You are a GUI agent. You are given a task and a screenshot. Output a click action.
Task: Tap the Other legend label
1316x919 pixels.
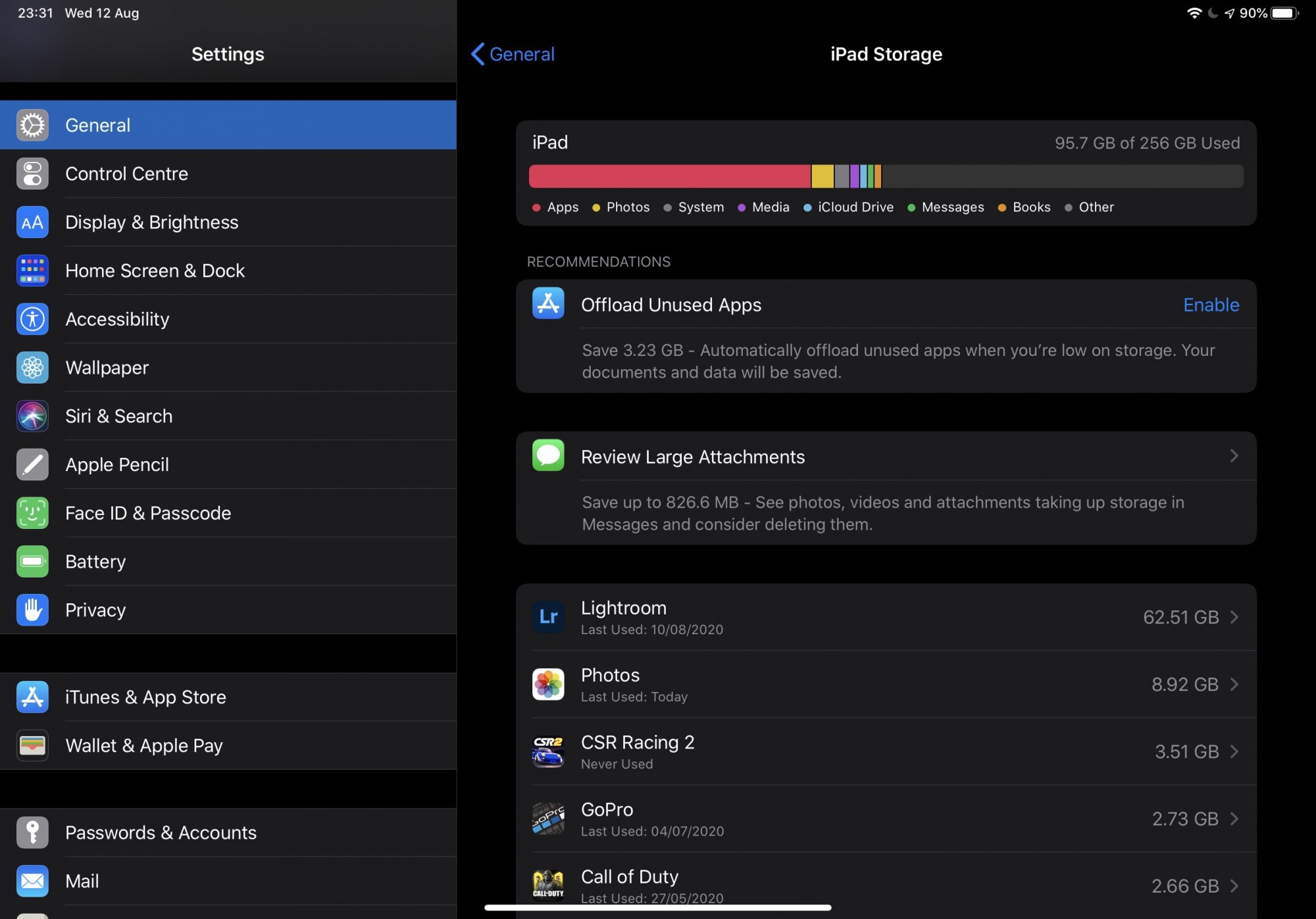[x=1096, y=207]
